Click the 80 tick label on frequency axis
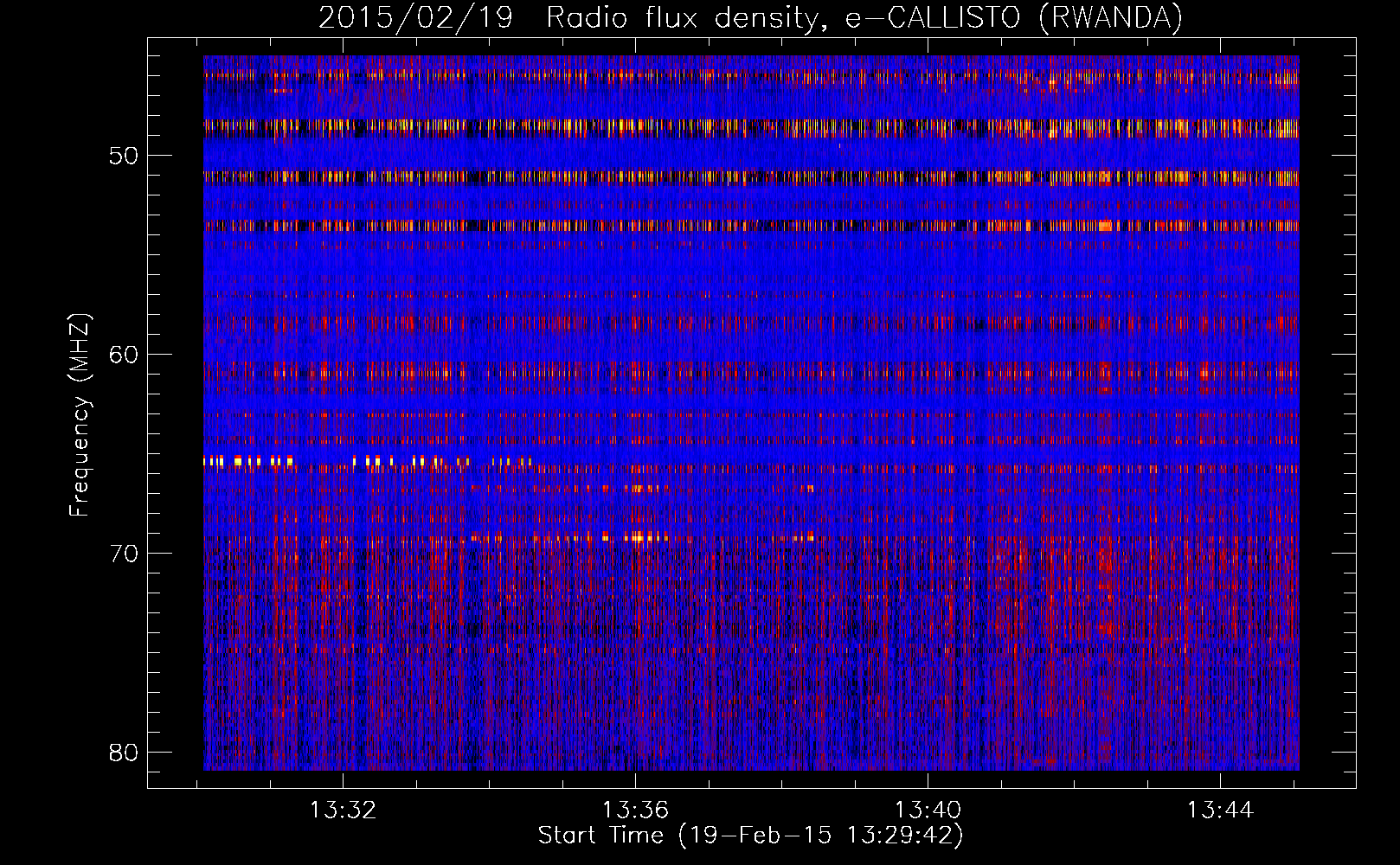 point(124,752)
